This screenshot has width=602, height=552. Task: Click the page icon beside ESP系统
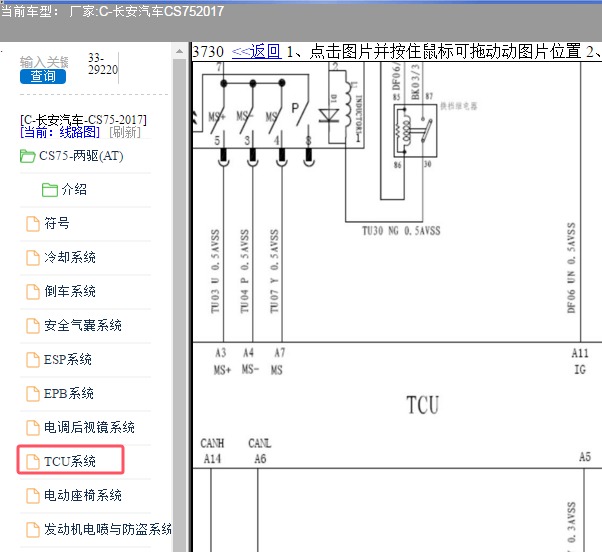pyautogui.click(x=33, y=360)
